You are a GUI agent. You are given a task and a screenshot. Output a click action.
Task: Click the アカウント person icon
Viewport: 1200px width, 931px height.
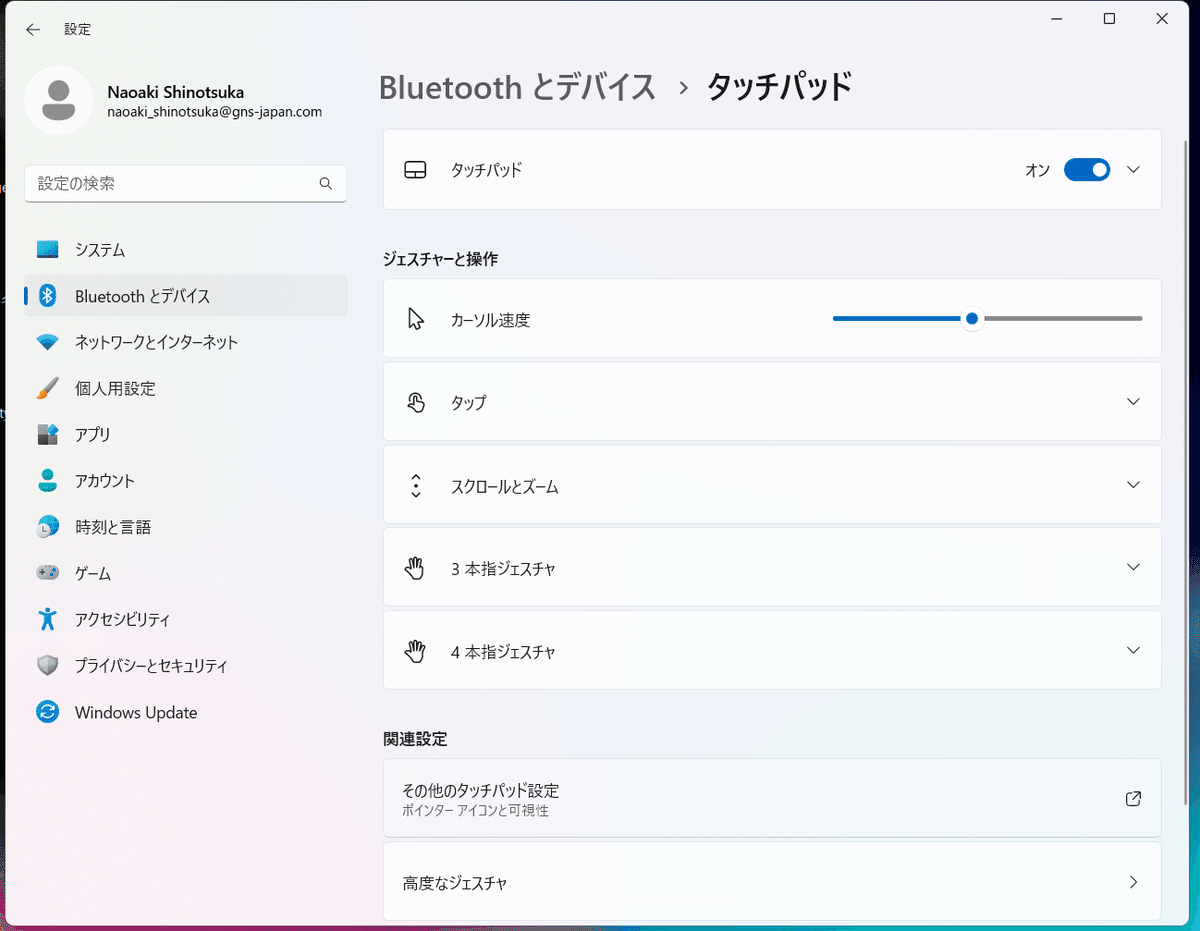point(48,481)
